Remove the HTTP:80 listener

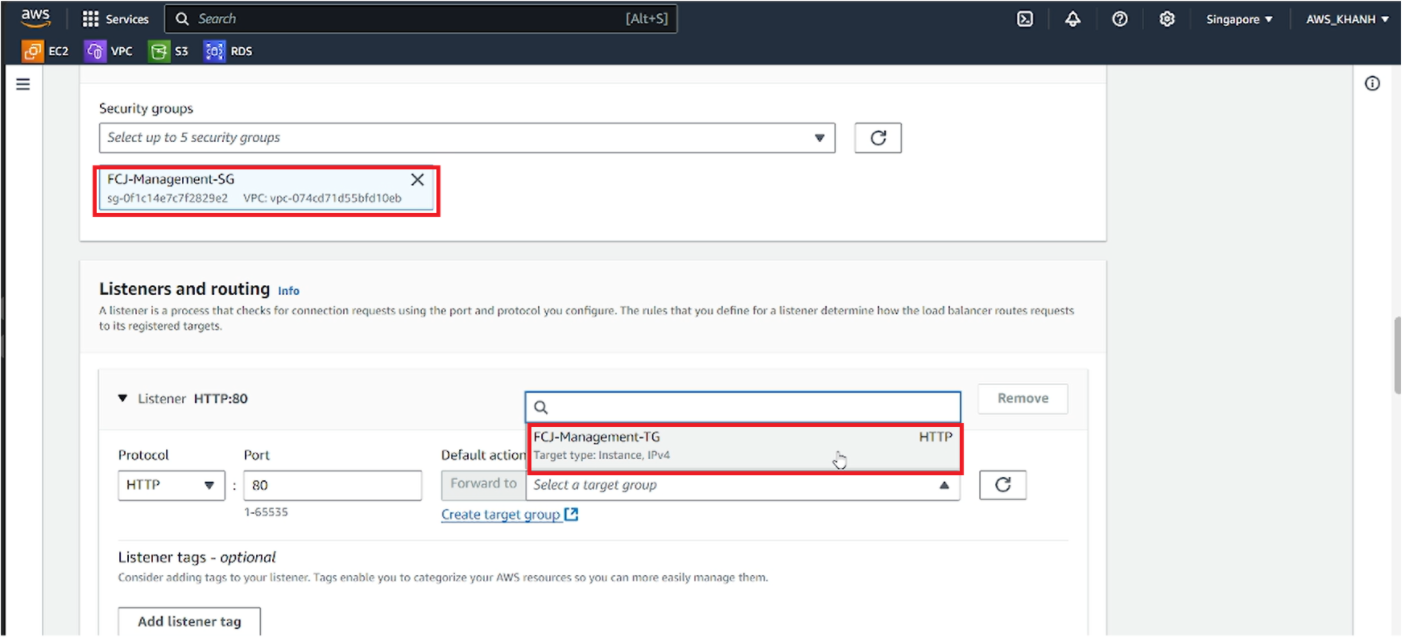(1023, 398)
